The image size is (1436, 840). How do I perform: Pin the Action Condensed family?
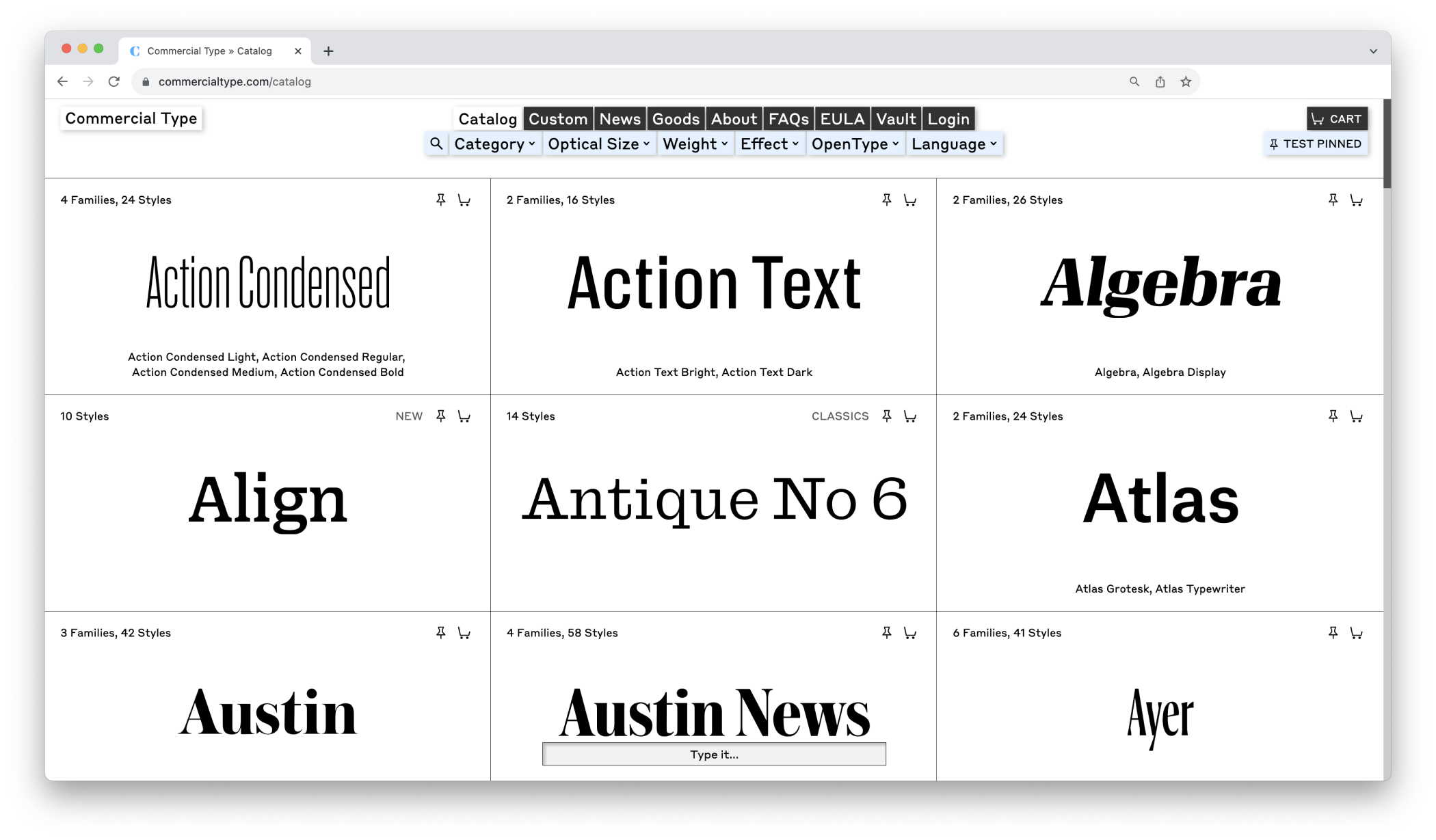(x=441, y=200)
